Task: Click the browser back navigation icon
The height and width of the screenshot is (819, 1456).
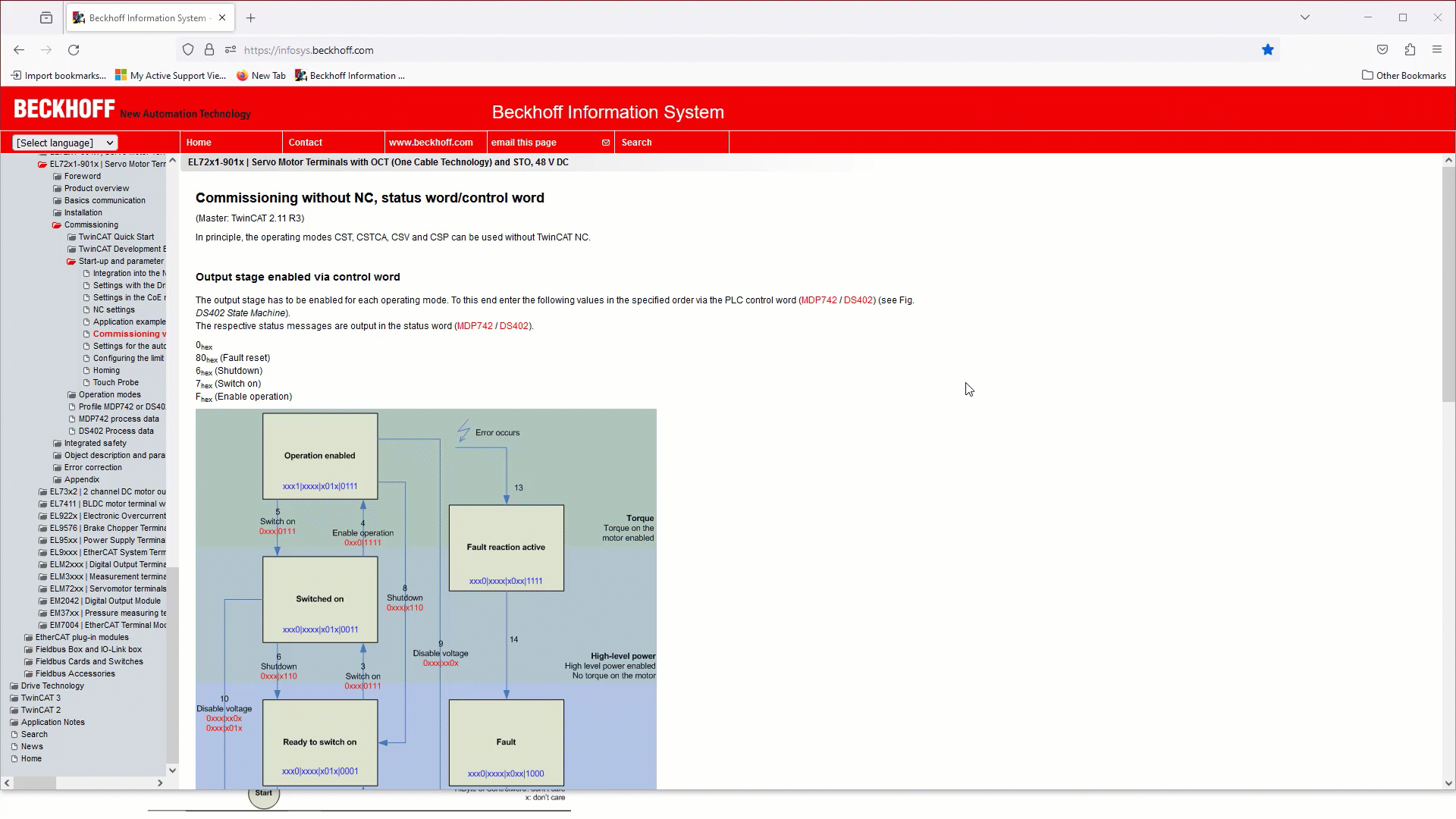Action: (19, 50)
